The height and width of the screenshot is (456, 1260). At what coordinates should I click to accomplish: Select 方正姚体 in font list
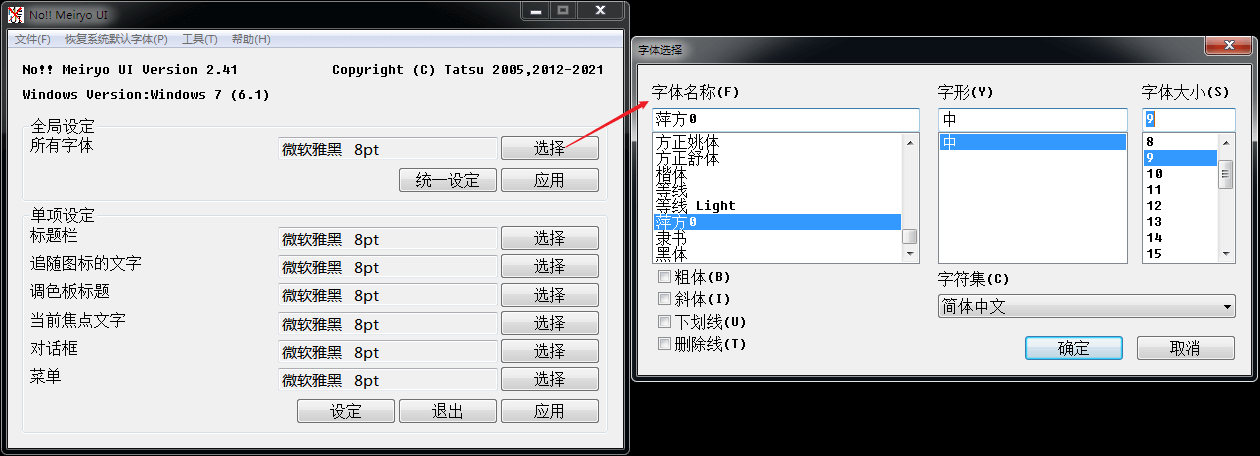pyautogui.click(x=777, y=142)
